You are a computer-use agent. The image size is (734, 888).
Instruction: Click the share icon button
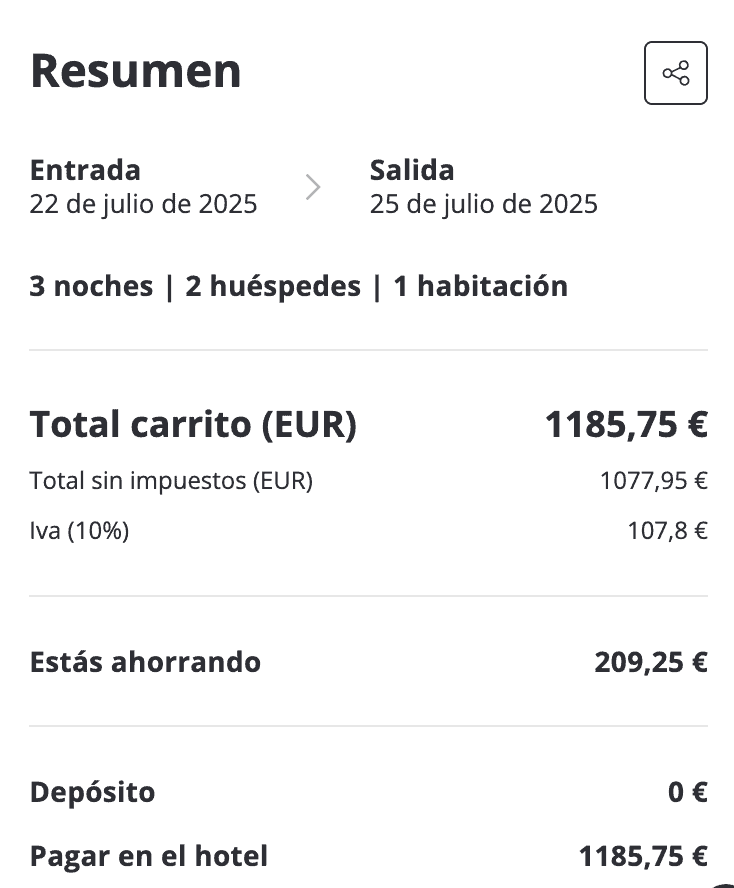pos(675,73)
